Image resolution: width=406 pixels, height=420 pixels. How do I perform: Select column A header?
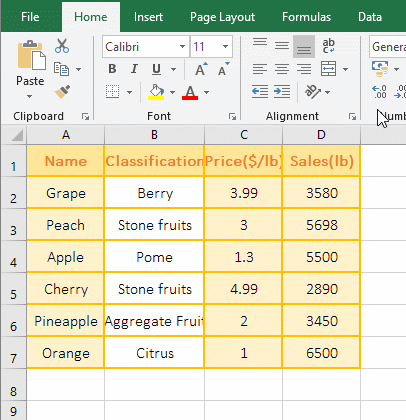point(66,135)
